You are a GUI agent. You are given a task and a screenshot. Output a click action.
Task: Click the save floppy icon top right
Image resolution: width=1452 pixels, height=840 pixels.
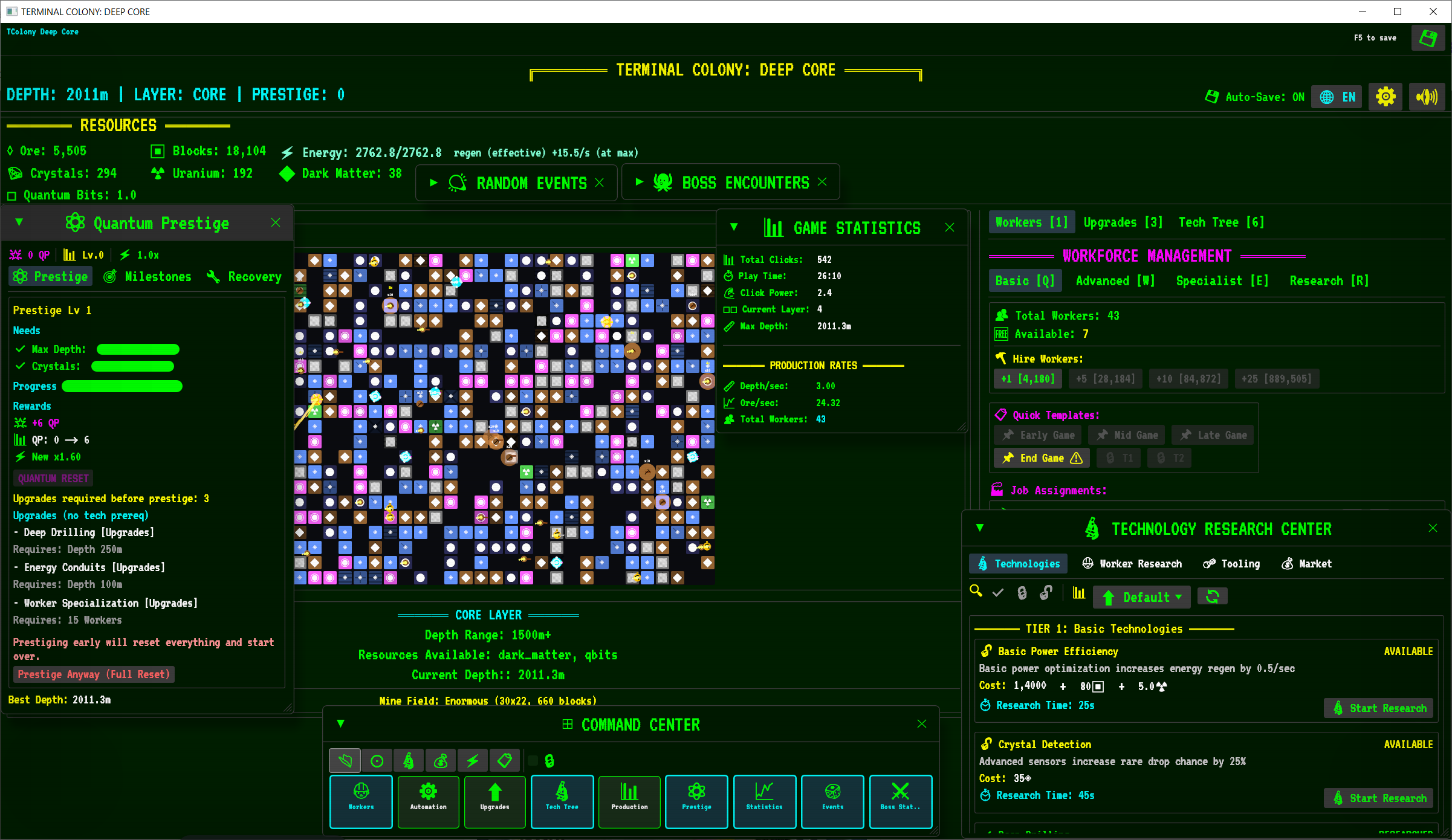(x=1428, y=37)
